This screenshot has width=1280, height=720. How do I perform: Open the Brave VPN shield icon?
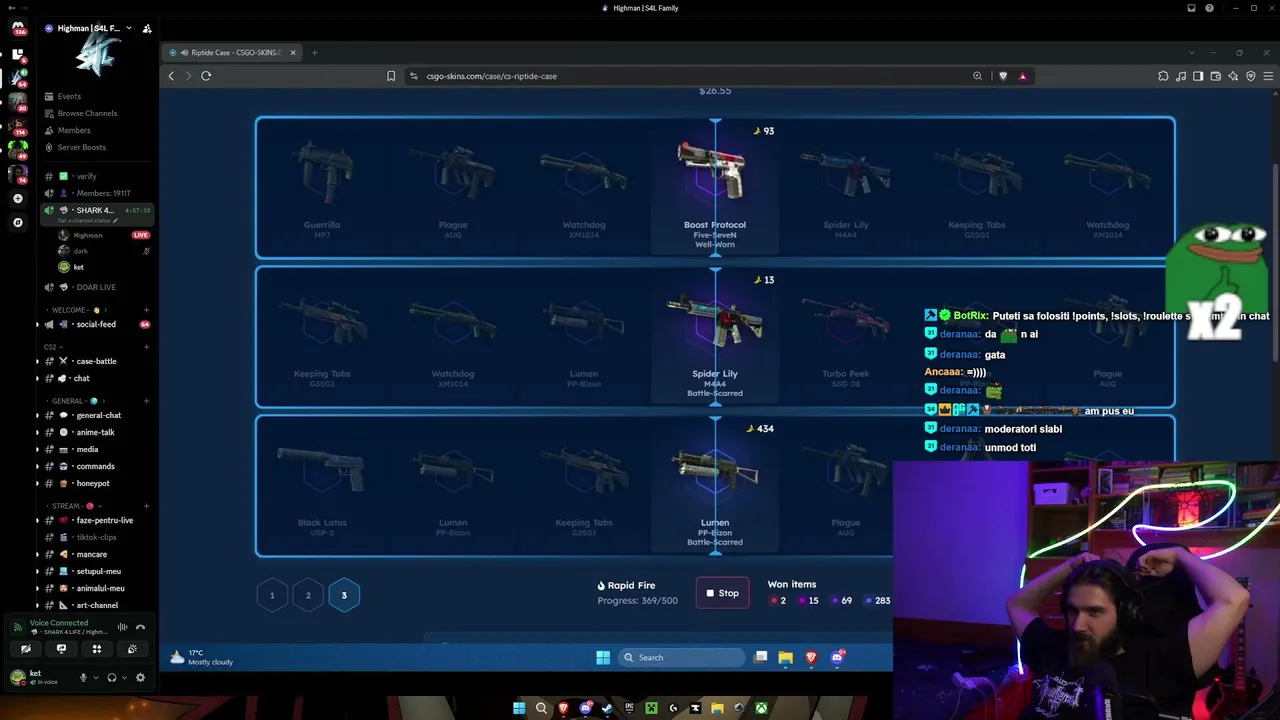(x=1251, y=76)
